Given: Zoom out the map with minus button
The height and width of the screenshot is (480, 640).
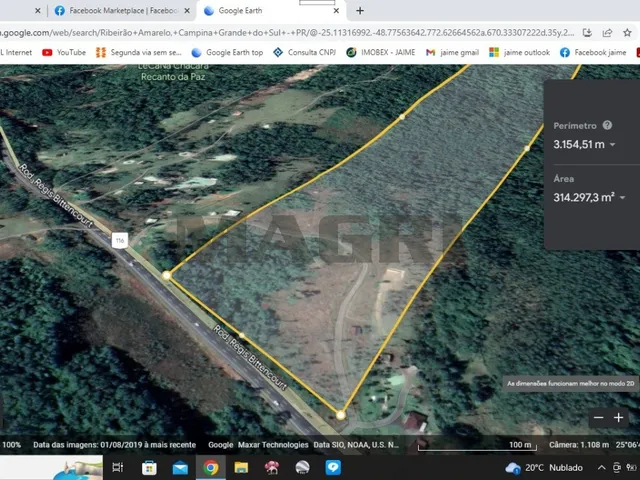Looking at the screenshot, I should pos(599,418).
